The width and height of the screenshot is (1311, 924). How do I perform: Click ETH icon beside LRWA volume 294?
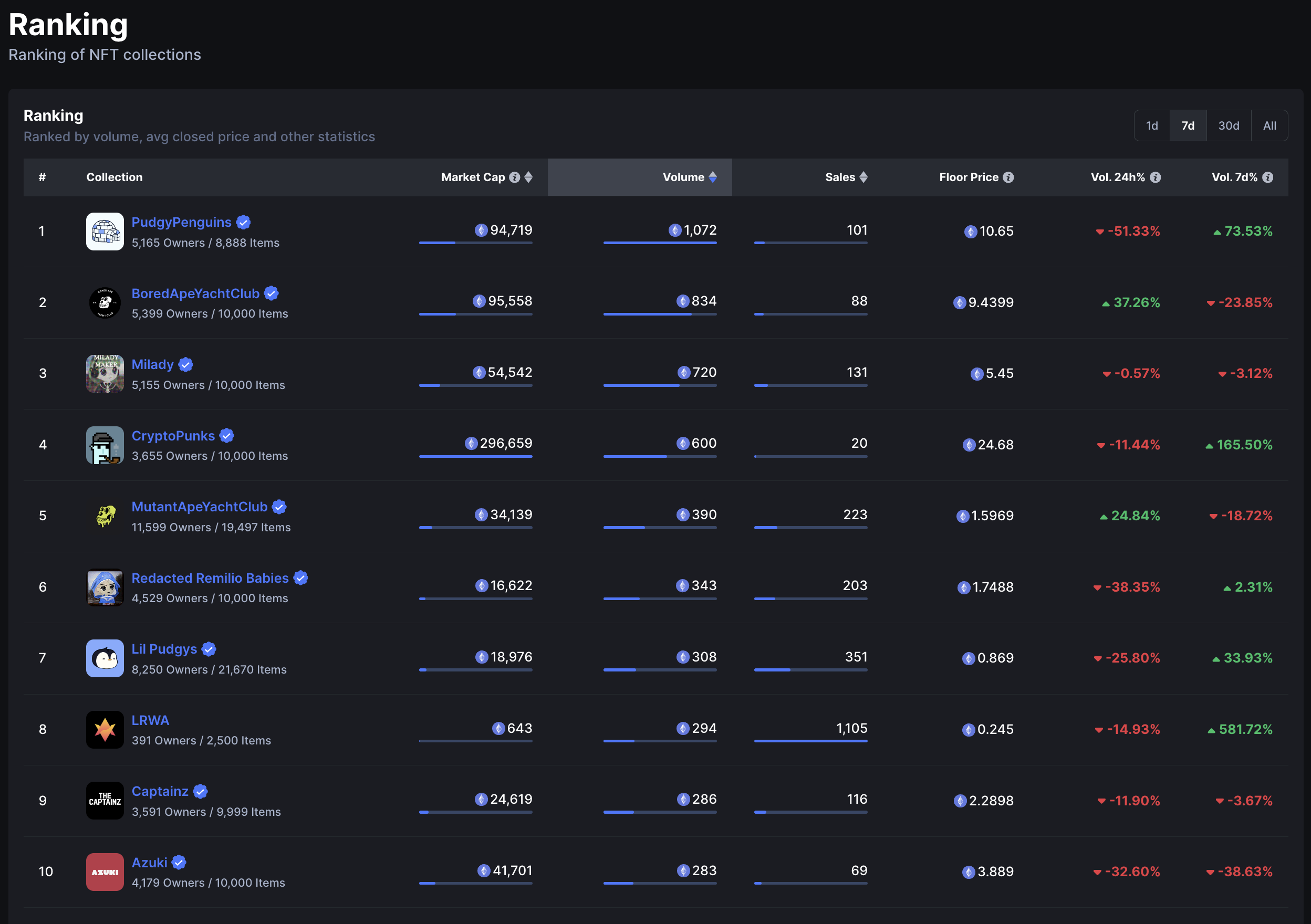tap(683, 729)
